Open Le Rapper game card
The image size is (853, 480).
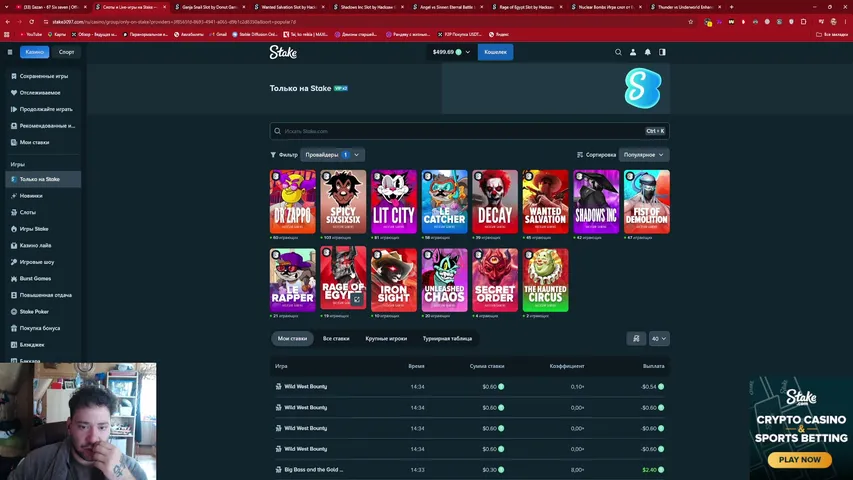click(293, 280)
